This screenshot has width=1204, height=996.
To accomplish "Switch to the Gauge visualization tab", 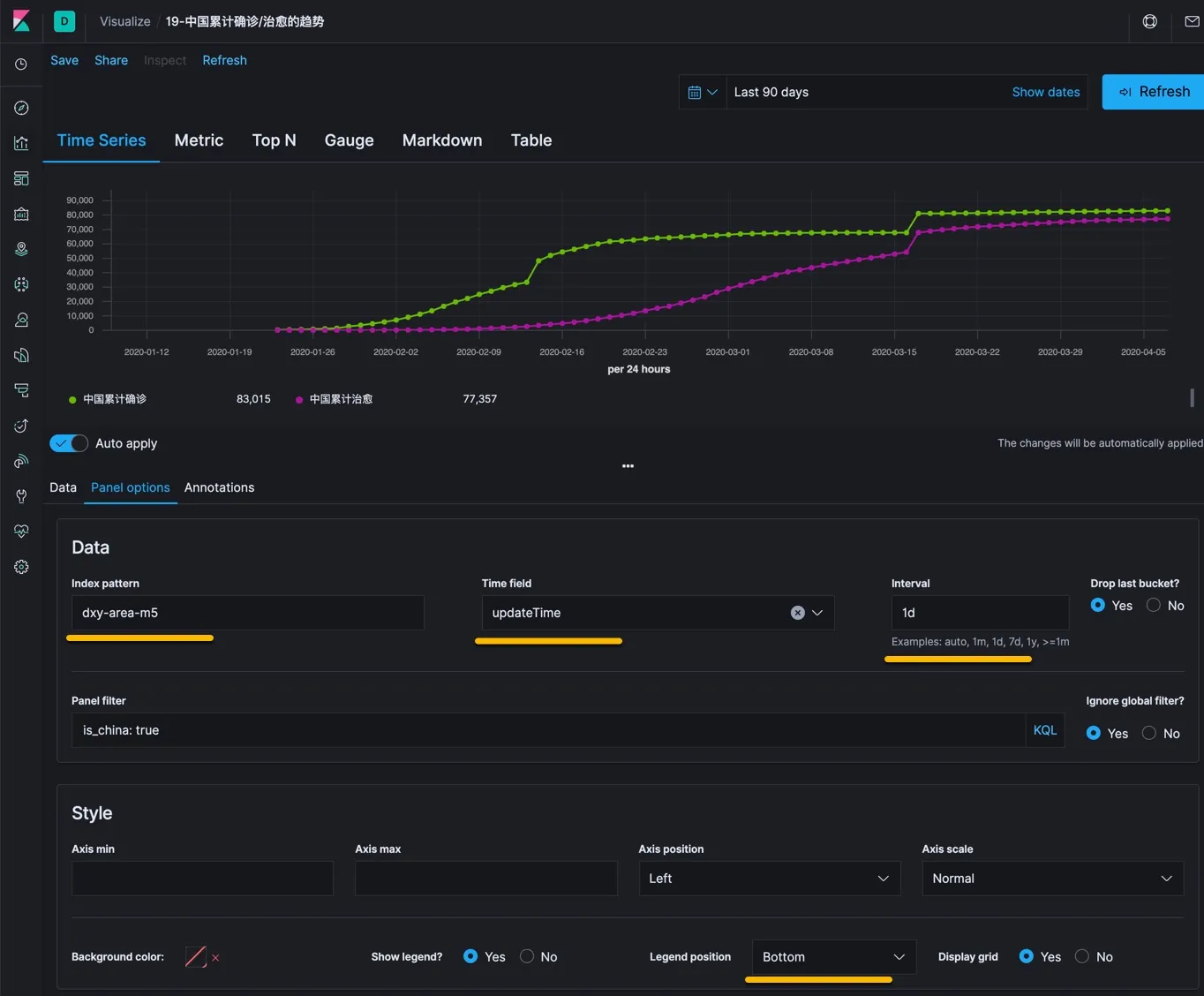I will coord(349,140).
